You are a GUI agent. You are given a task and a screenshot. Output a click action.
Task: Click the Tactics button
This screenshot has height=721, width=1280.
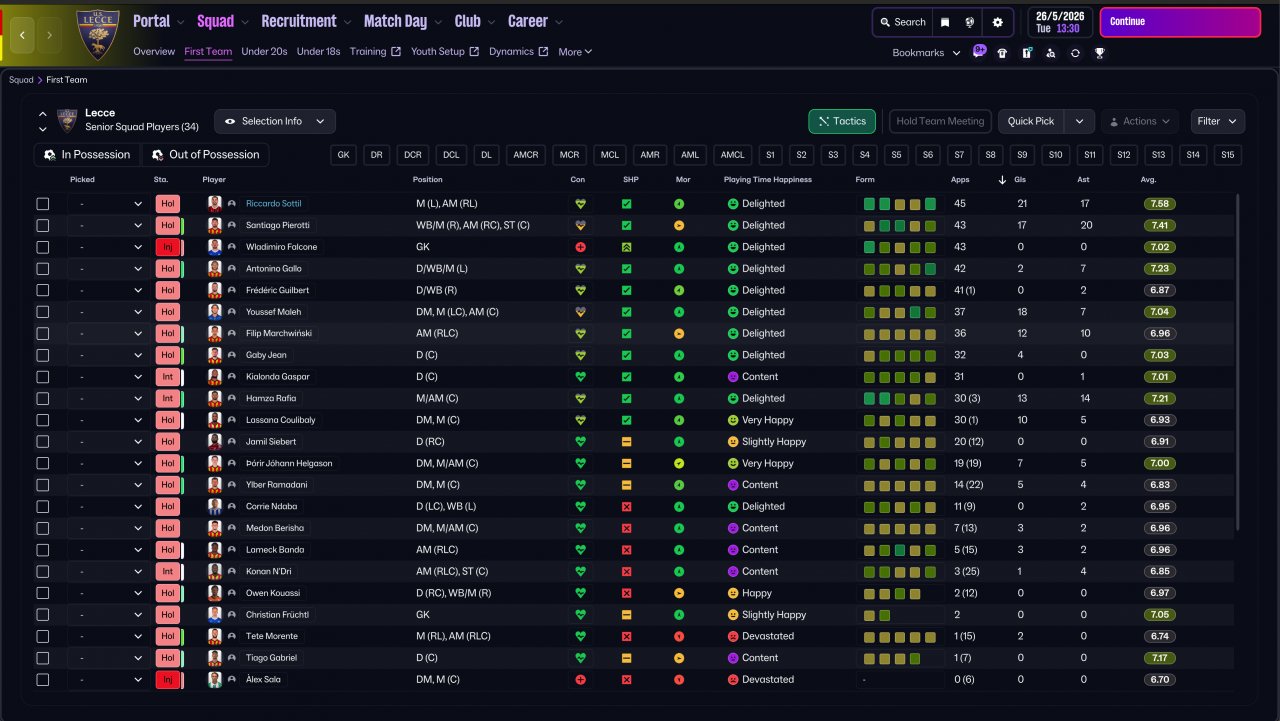pos(841,121)
